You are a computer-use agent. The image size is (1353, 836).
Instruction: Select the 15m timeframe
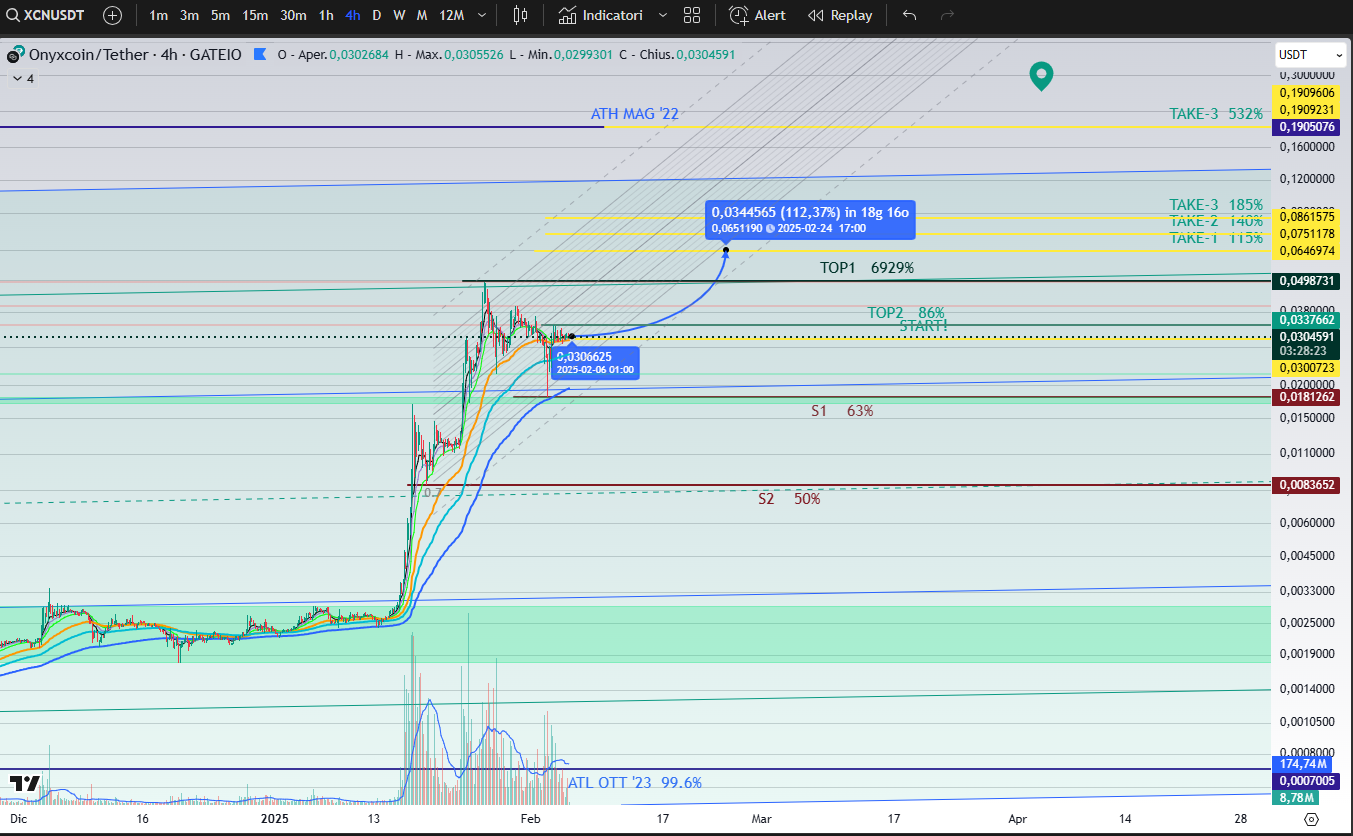(255, 15)
